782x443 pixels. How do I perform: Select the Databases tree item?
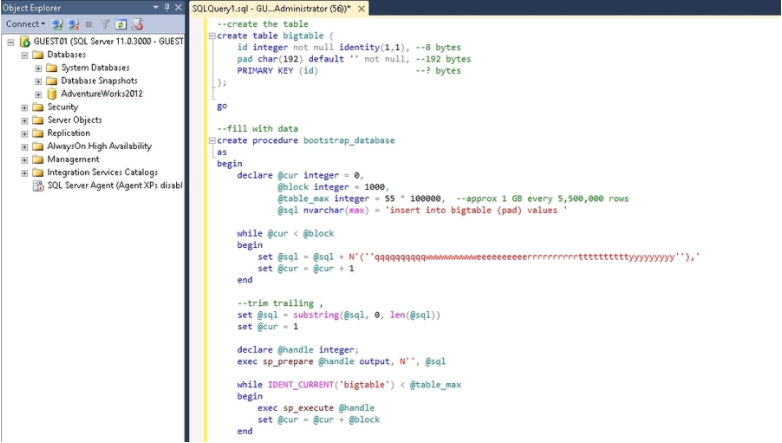pos(66,54)
